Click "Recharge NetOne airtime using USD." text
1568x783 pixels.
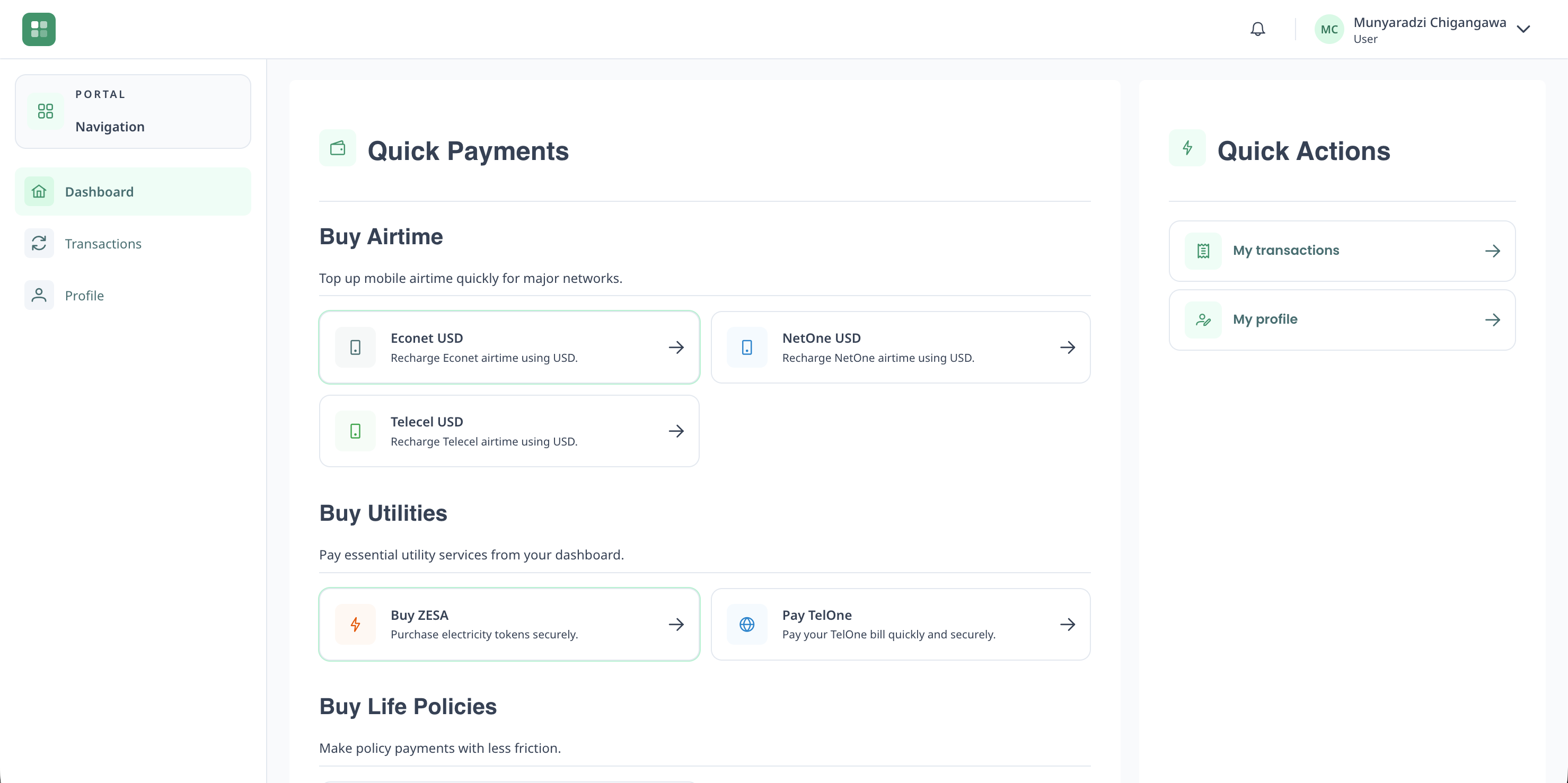point(878,358)
